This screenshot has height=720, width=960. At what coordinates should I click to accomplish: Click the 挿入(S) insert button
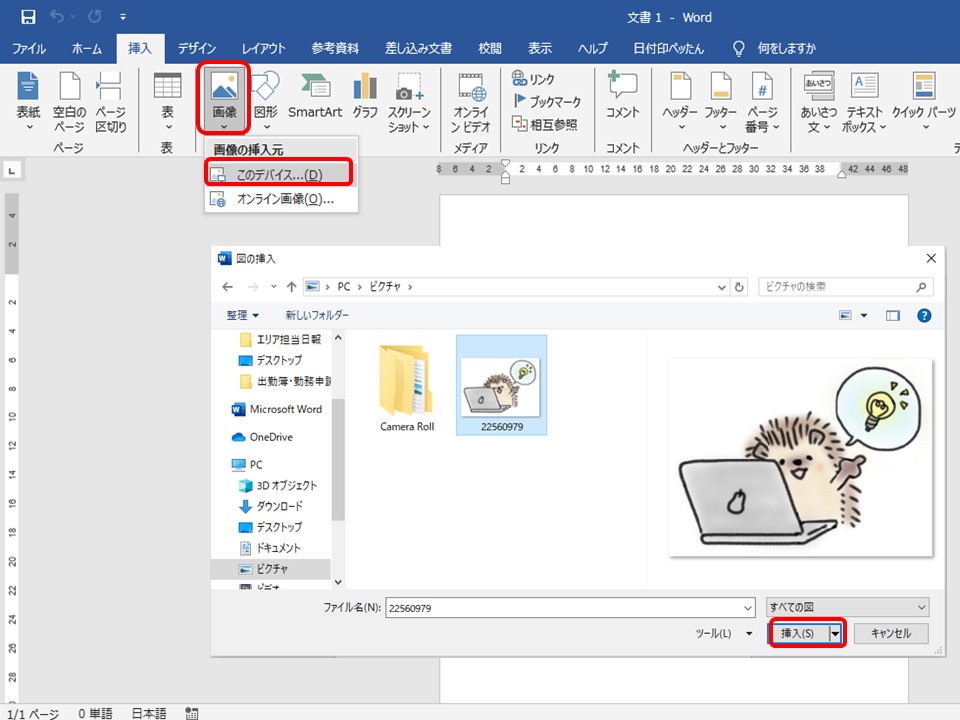coord(798,633)
